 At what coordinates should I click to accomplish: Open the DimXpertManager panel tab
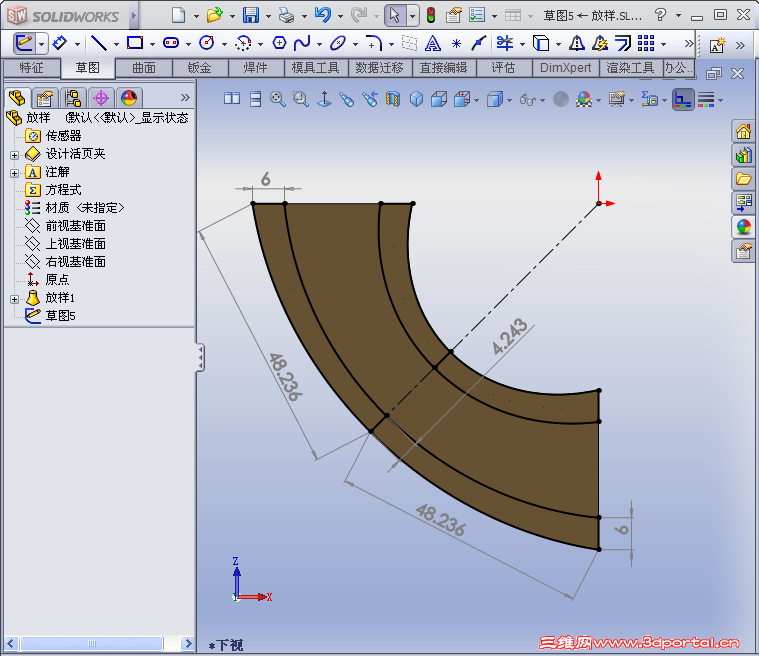(x=101, y=98)
